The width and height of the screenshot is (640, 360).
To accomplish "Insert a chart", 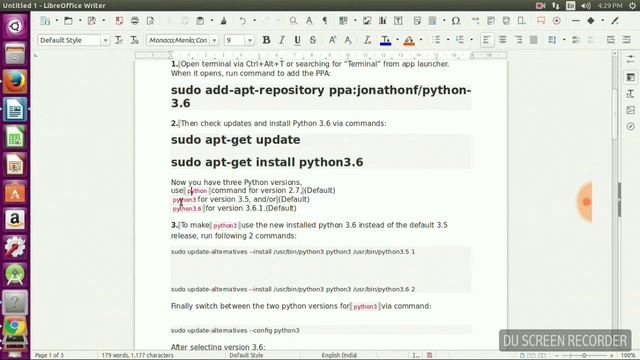I will (382, 21).
